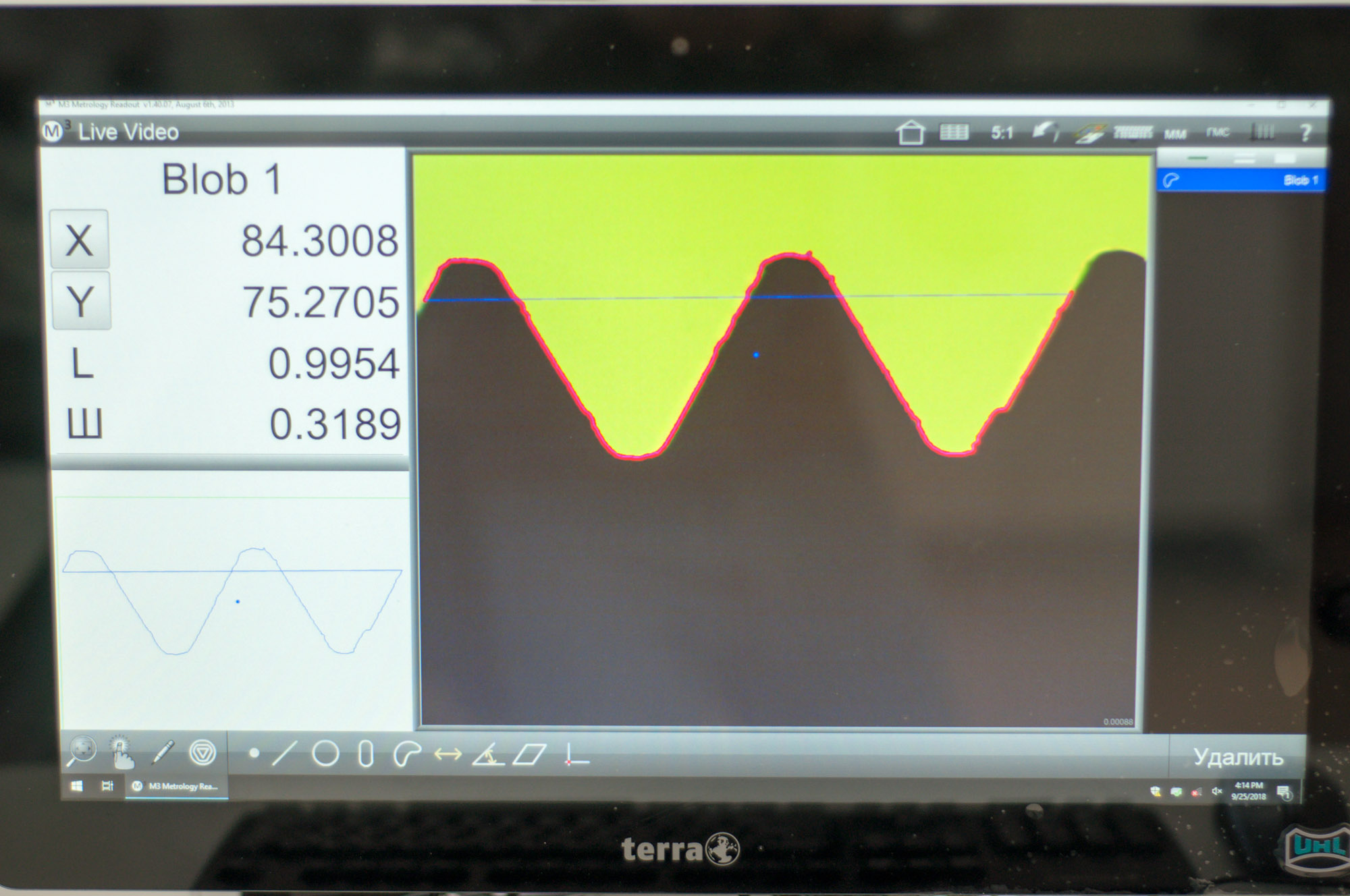Toggle units with the MM button
This screenshot has height=896, width=1350.
tap(1175, 134)
